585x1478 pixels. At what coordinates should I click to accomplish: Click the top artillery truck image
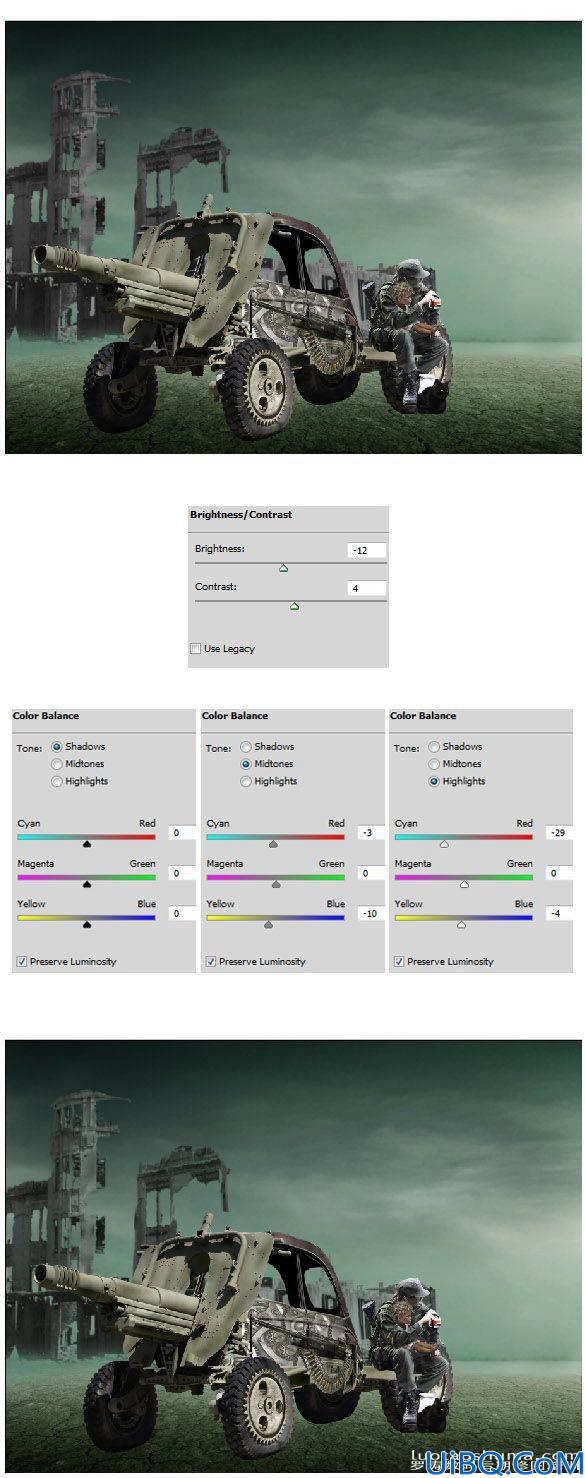(x=293, y=237)
